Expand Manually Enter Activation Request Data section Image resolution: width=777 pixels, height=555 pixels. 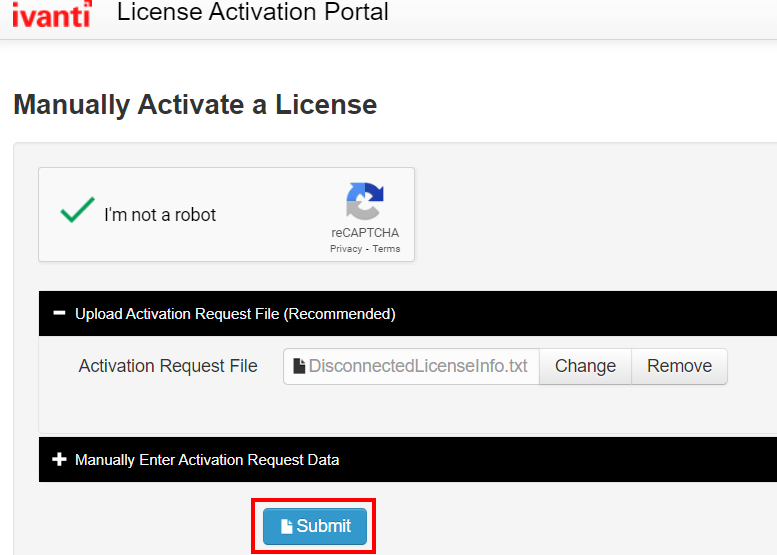pos(408,459)
